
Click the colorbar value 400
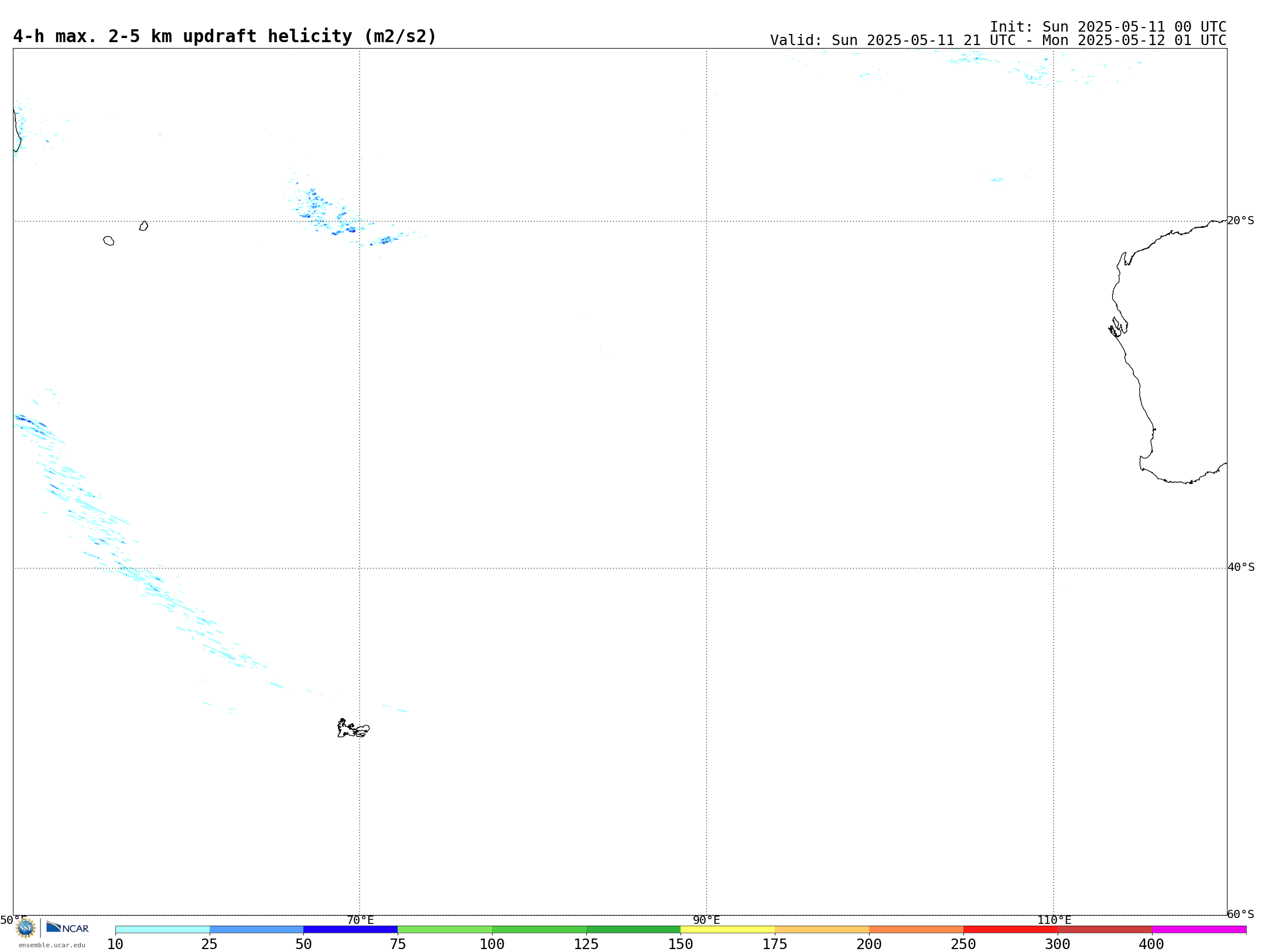1151,944
